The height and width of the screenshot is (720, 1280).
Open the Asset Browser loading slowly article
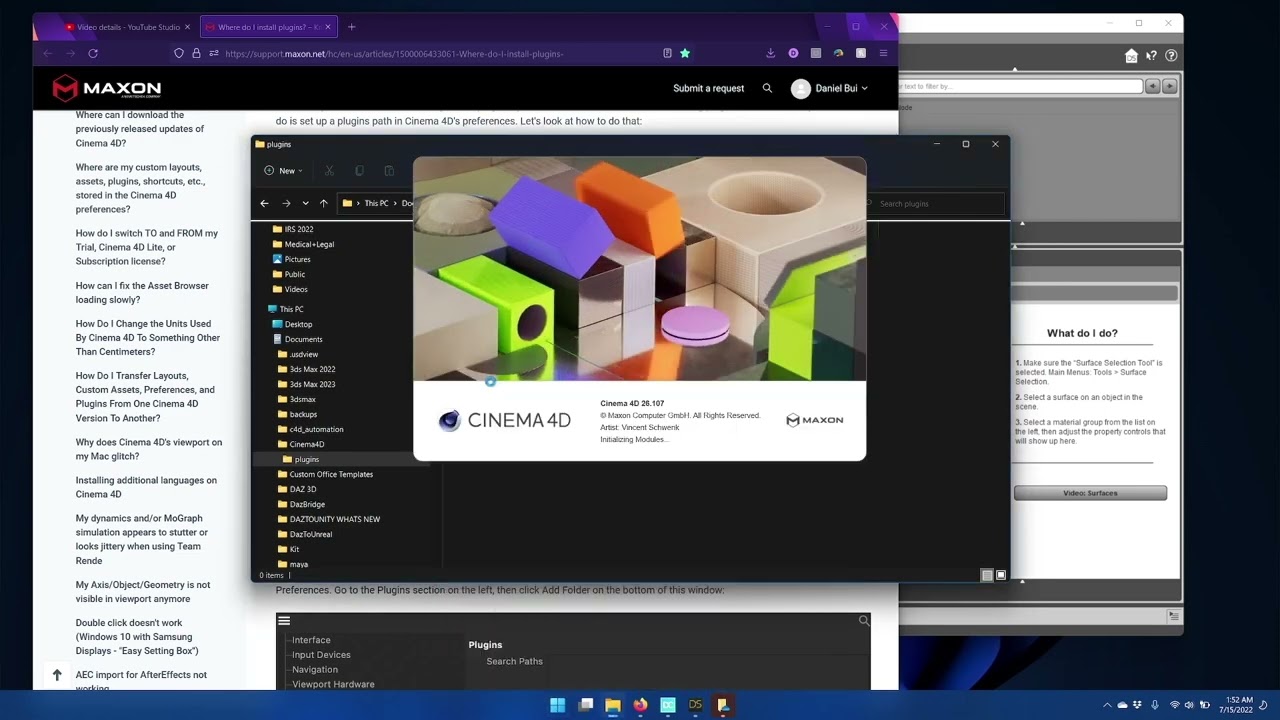pos(142,292)
